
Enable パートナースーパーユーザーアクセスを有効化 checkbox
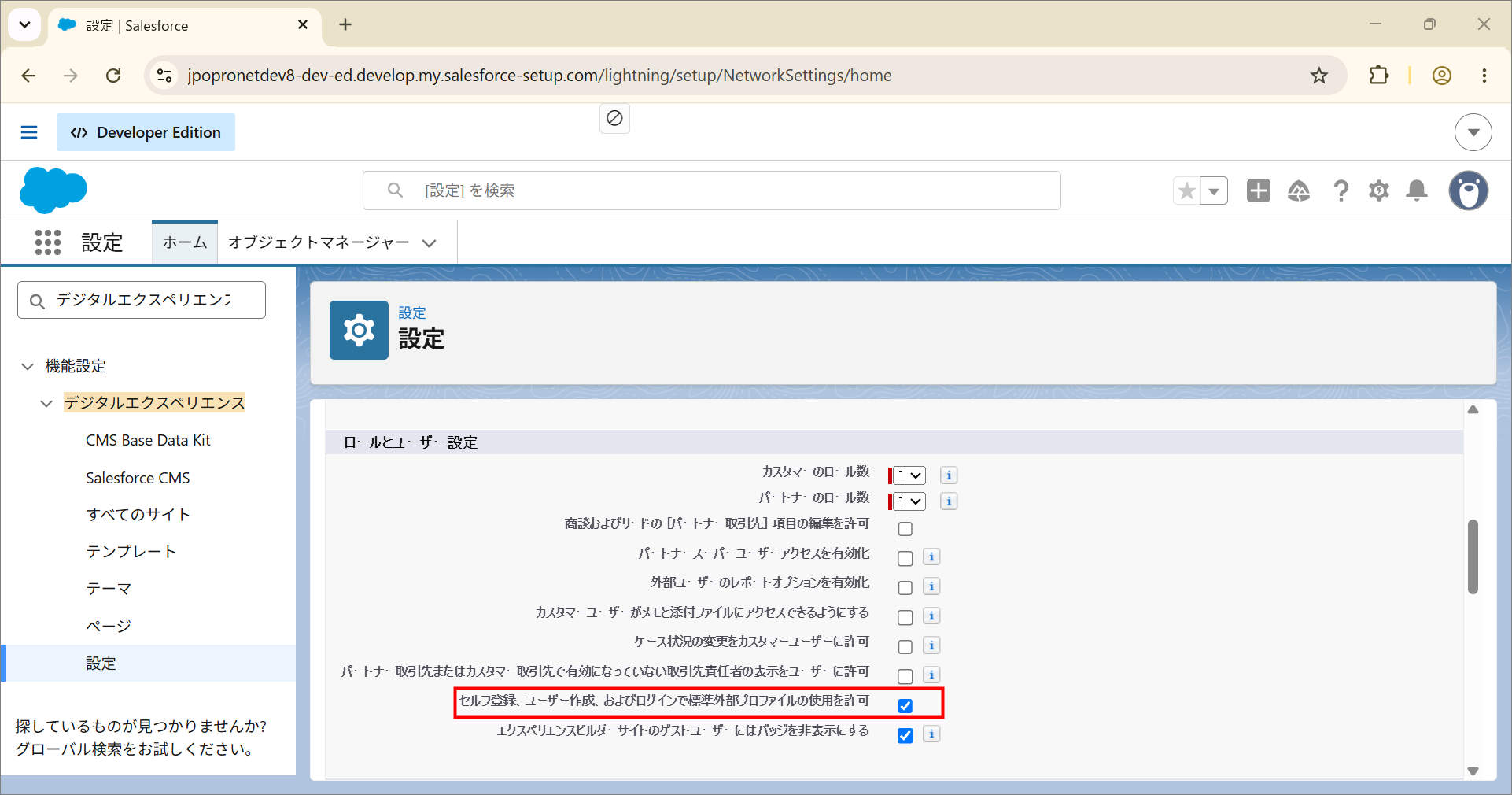pos(905,558)
